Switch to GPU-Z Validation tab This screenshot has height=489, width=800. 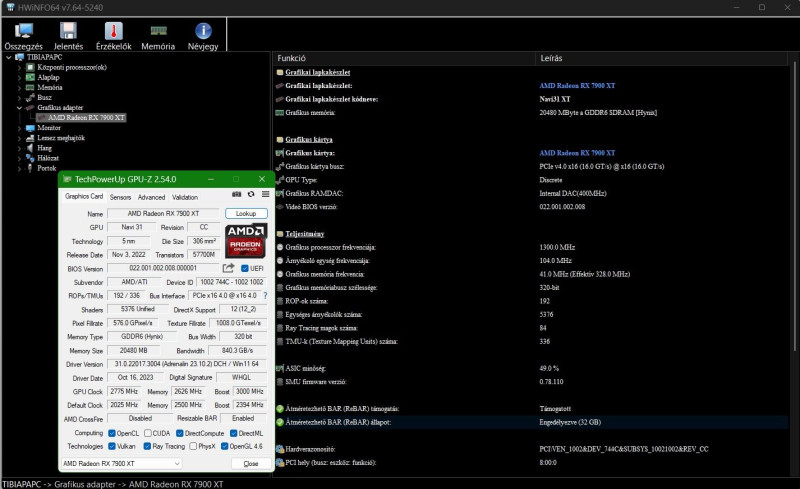[185, 197]
